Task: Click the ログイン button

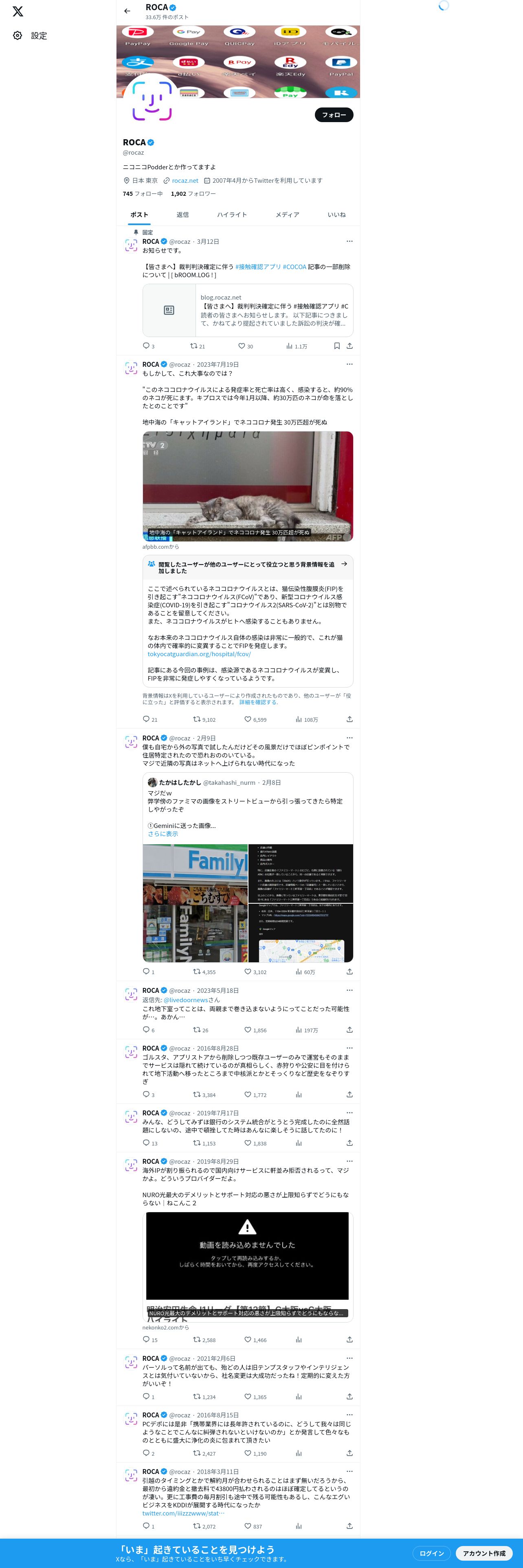Action: tap(432, 1553)
